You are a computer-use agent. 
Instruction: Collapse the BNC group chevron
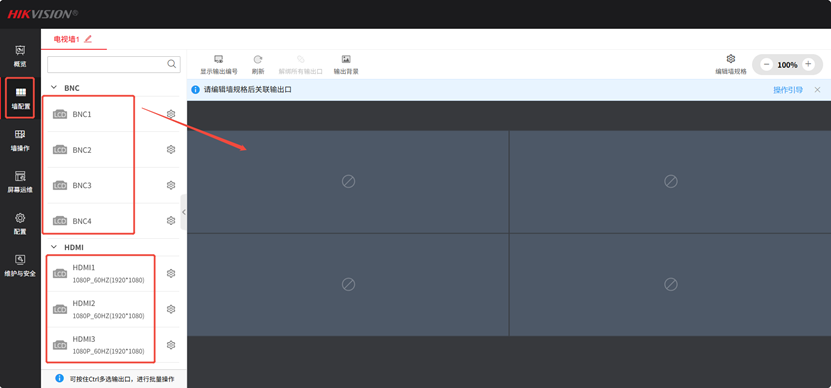point(54,87)
